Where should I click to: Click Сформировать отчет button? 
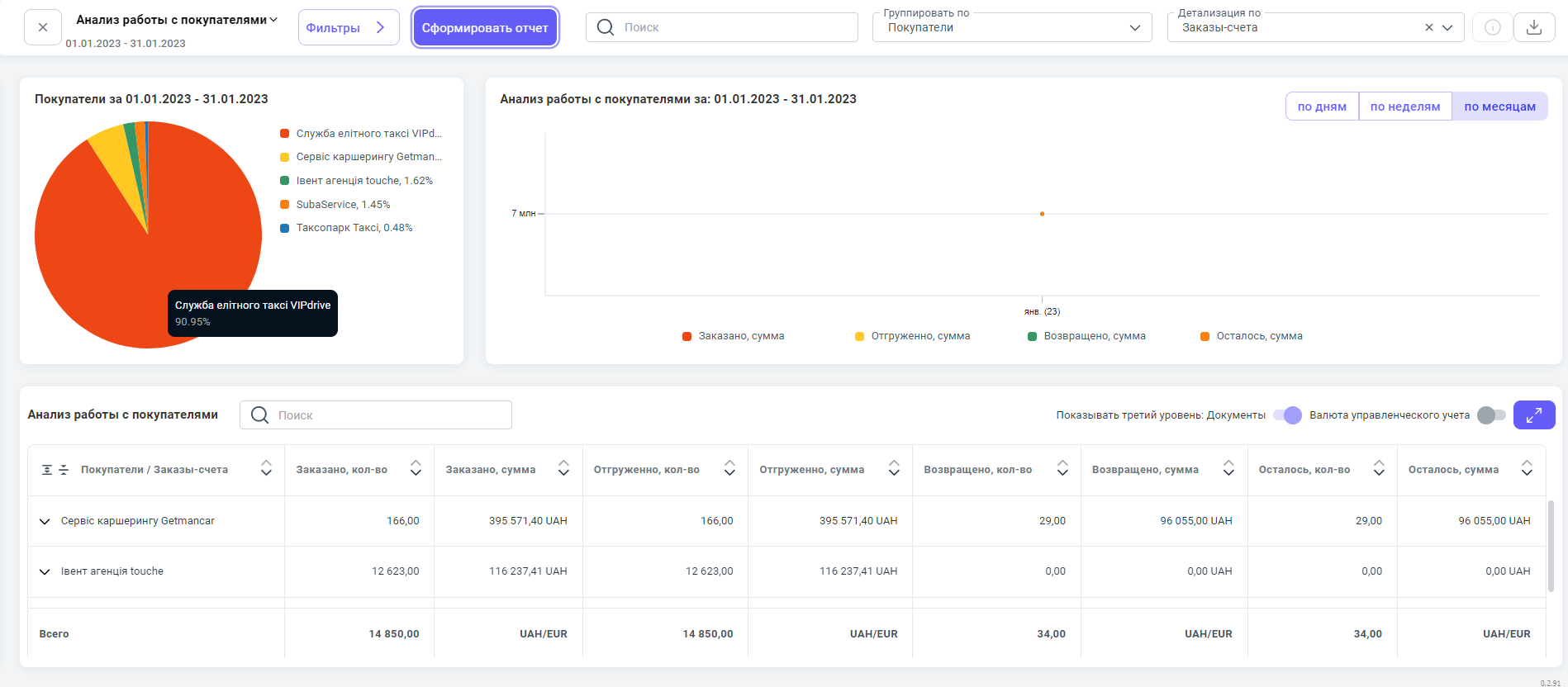(485, 27)
